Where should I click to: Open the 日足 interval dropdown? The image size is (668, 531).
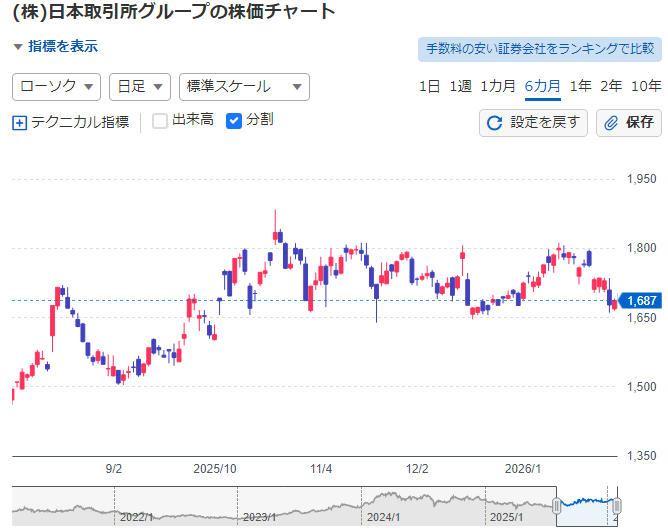pyautogui.click(x=140, y=87)
